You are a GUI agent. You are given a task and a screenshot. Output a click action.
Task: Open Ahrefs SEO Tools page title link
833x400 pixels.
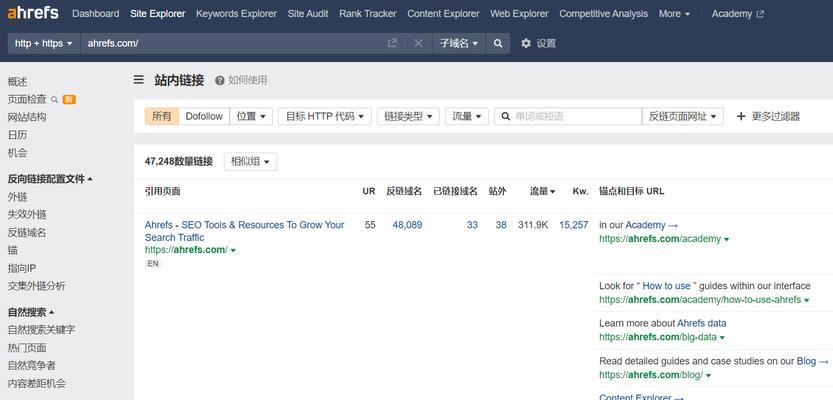(244, 231)
